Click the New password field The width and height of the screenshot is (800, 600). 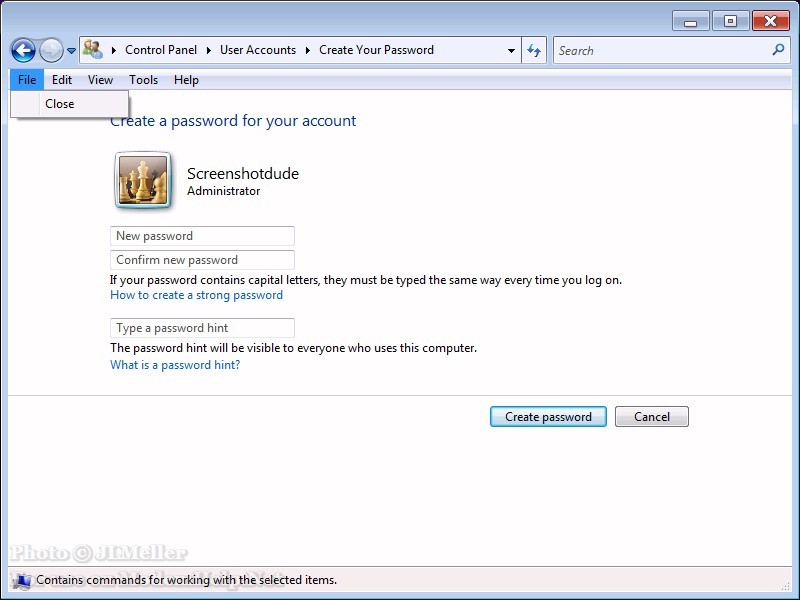click(202, 236)
